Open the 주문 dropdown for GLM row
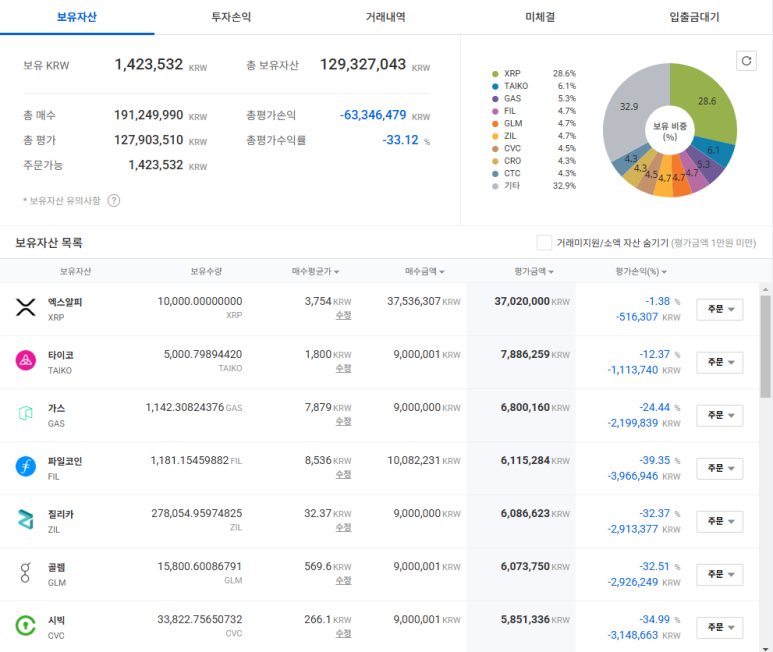Screen dimensions: 773x652 coord(720,575)
